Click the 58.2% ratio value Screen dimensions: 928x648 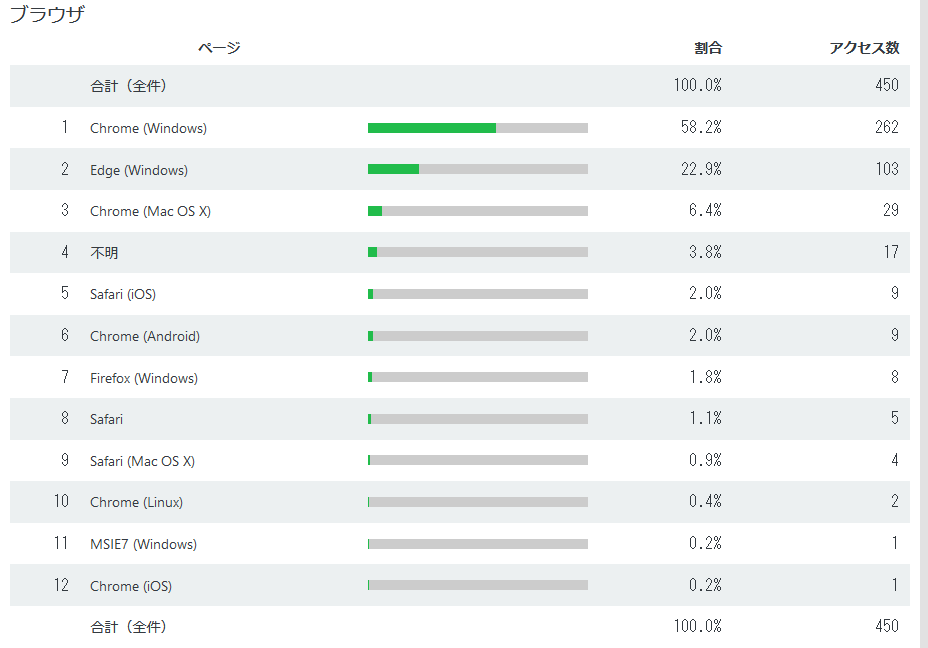tap(697, 128)
